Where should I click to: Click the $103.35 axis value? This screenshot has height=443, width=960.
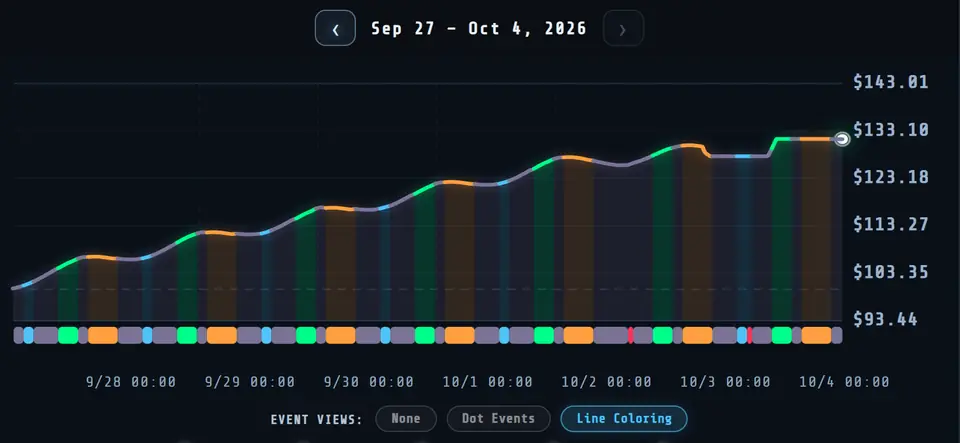coord(891,272)
